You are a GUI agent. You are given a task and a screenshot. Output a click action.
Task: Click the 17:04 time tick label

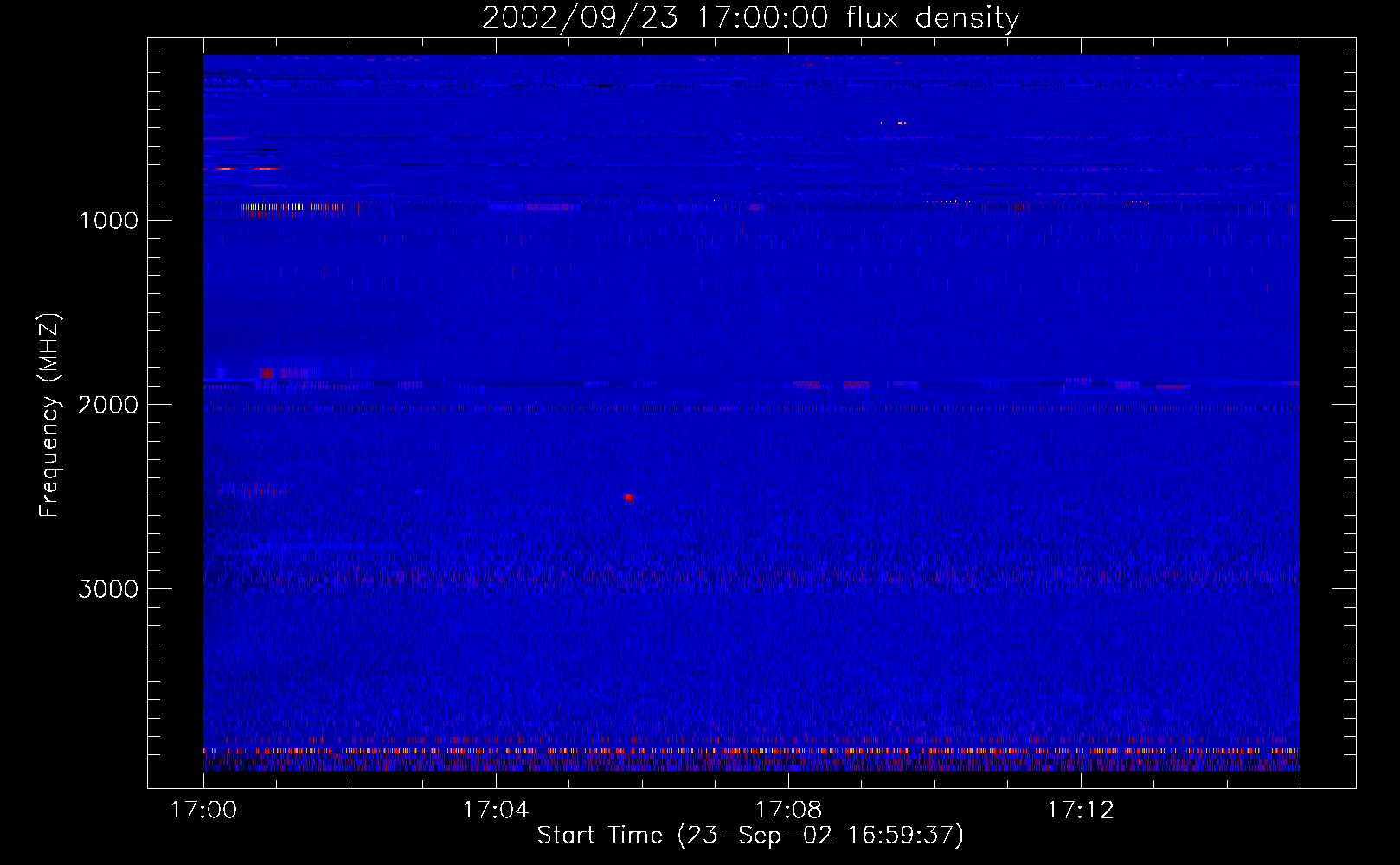495,811
